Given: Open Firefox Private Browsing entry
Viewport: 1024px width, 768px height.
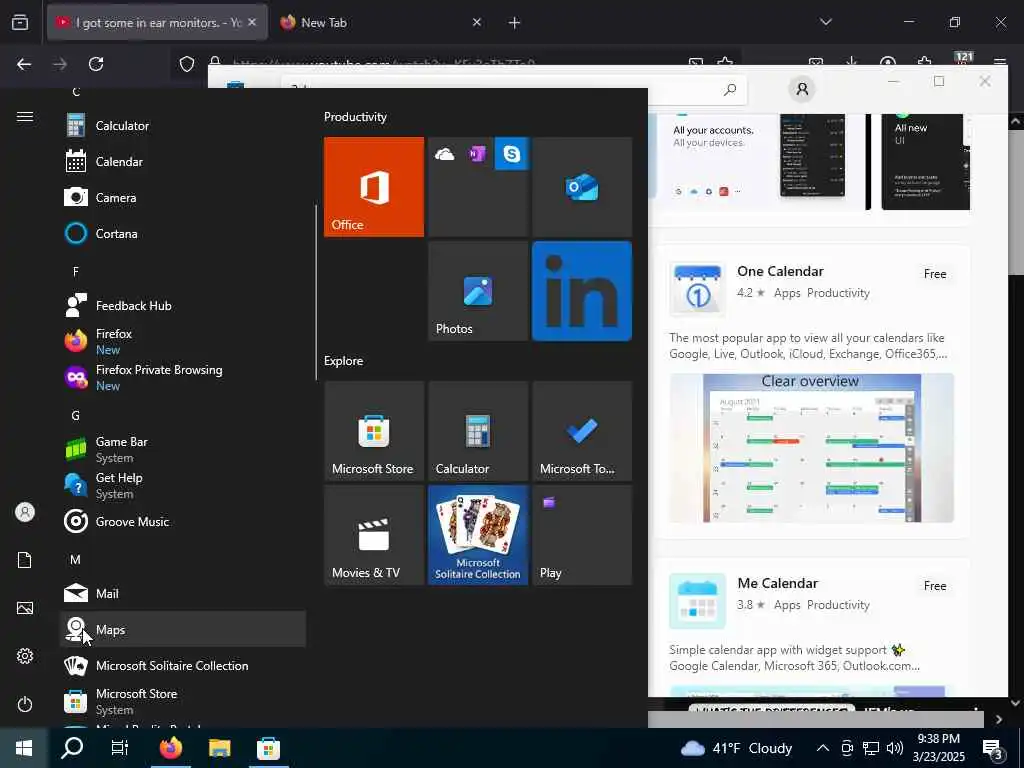Looking at the screenshot, I should tap(183, 377).
